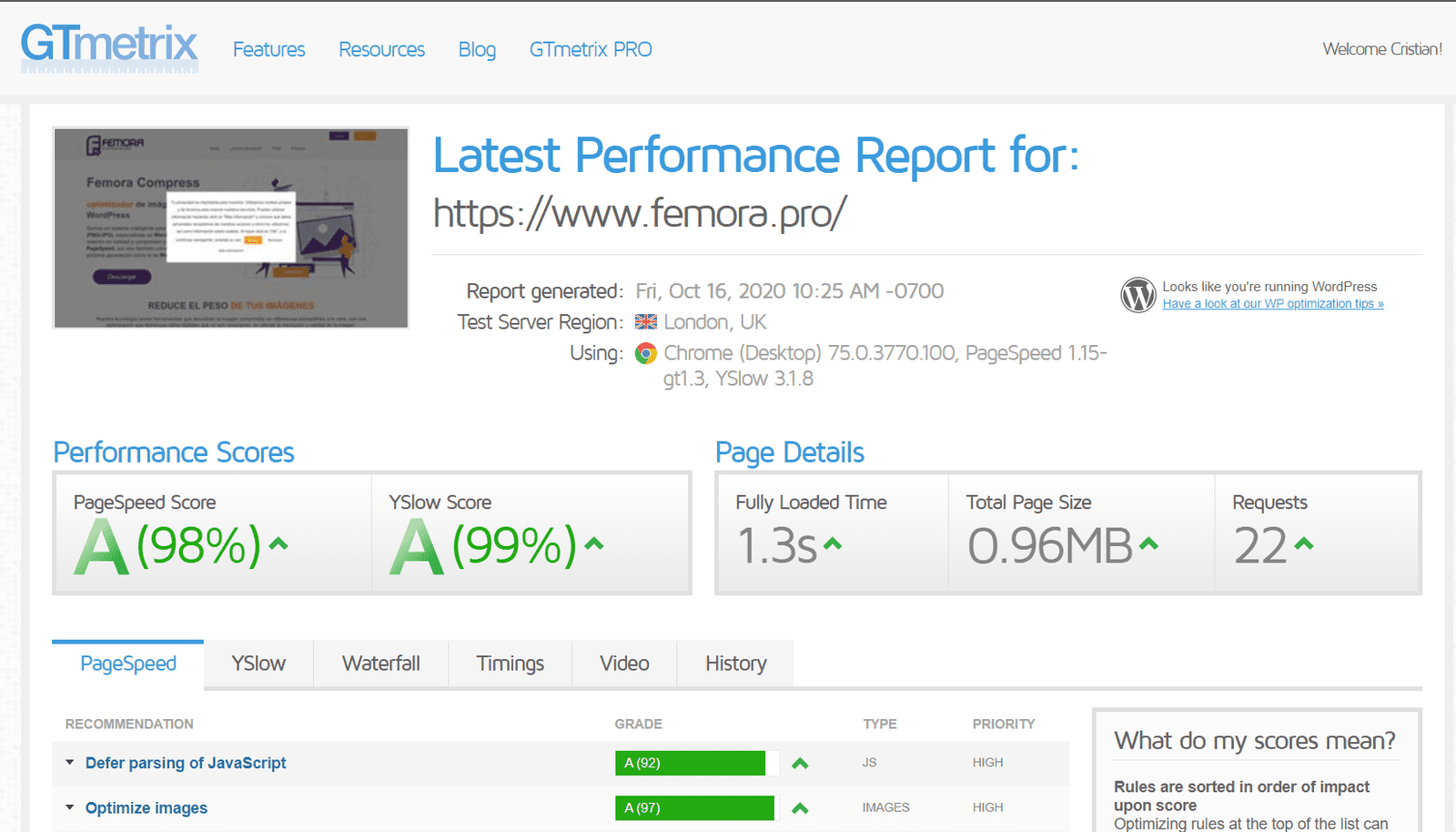The height and width of the screenshot is (832, 1456).
Task: Click the Femora site screenshot thumbnail
Action: click(231, 228)
